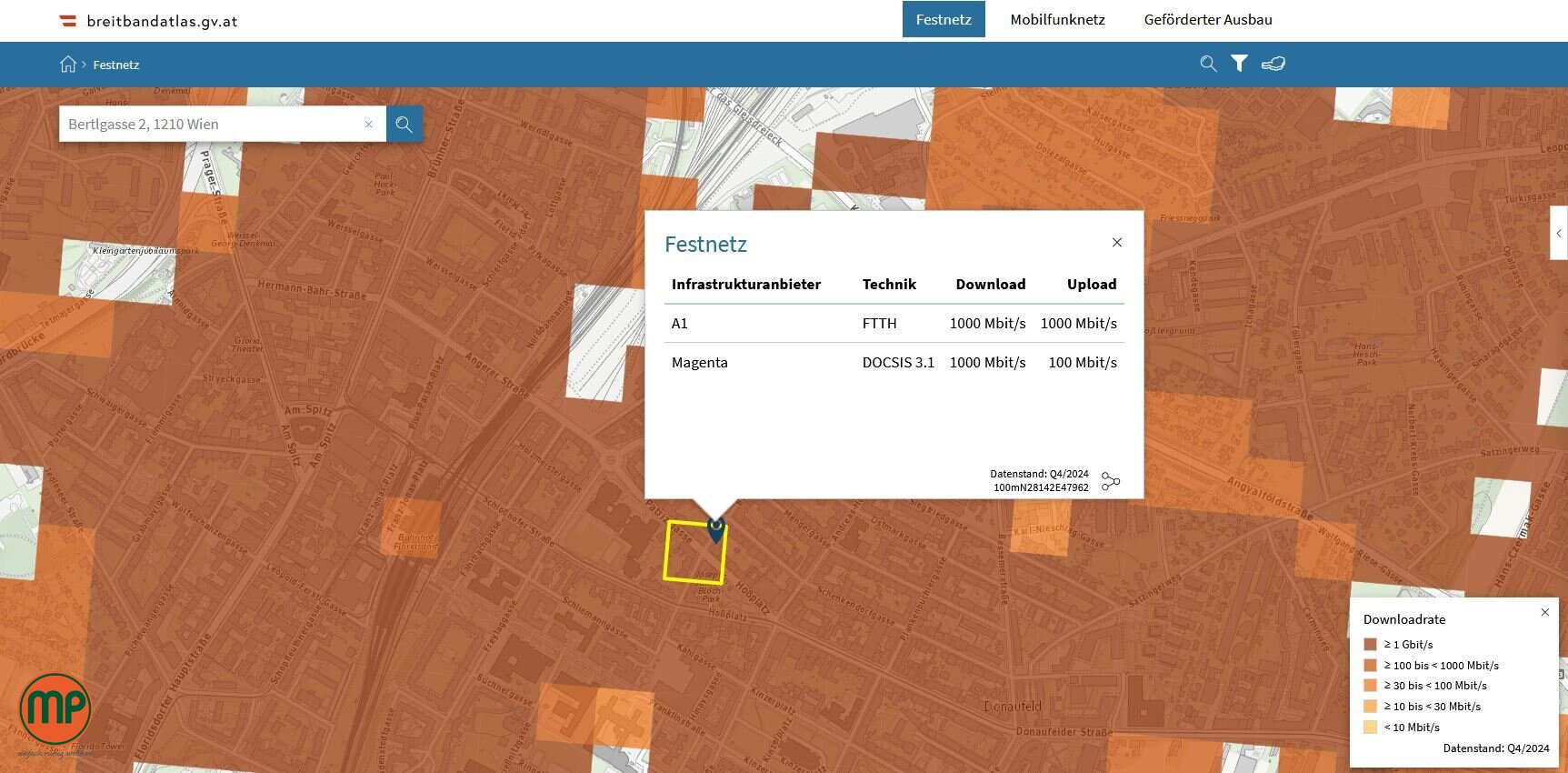Open search via header magnifier icon

1208,64
